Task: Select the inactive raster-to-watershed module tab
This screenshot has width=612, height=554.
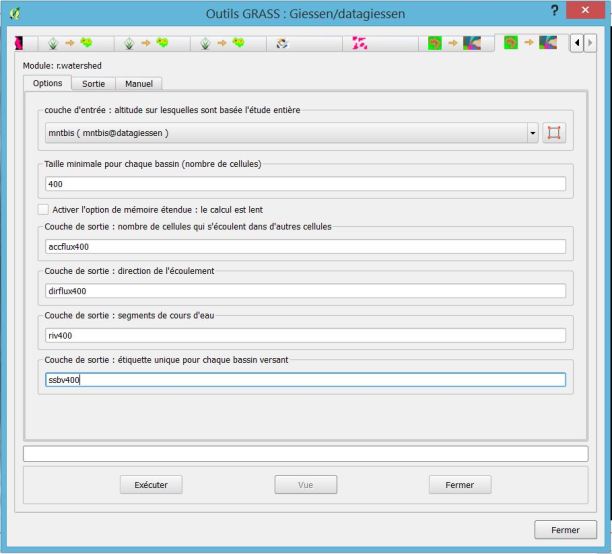Action: pos(455,43)
